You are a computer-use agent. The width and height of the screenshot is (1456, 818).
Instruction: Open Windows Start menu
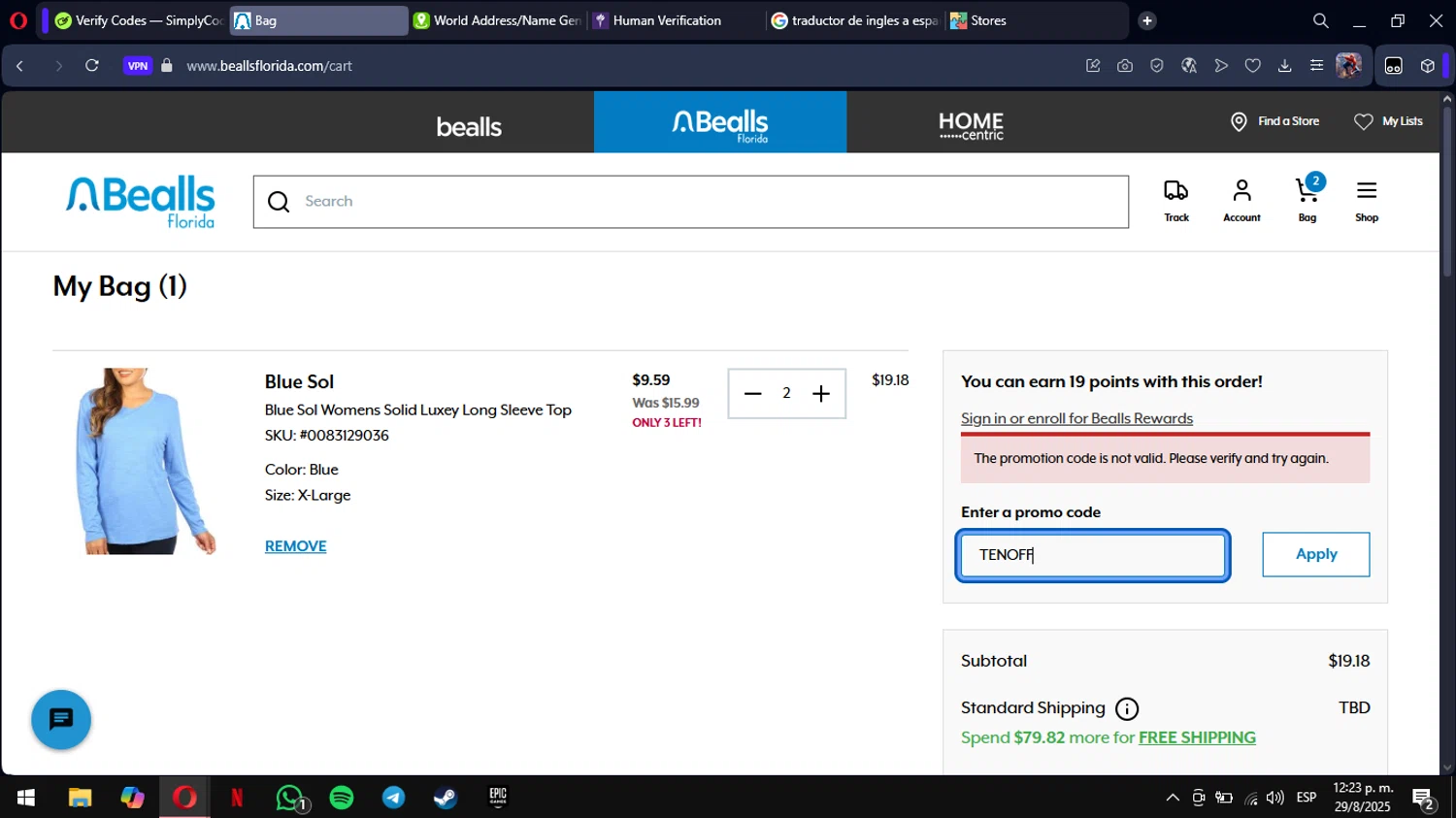click(x=26, y=798)
